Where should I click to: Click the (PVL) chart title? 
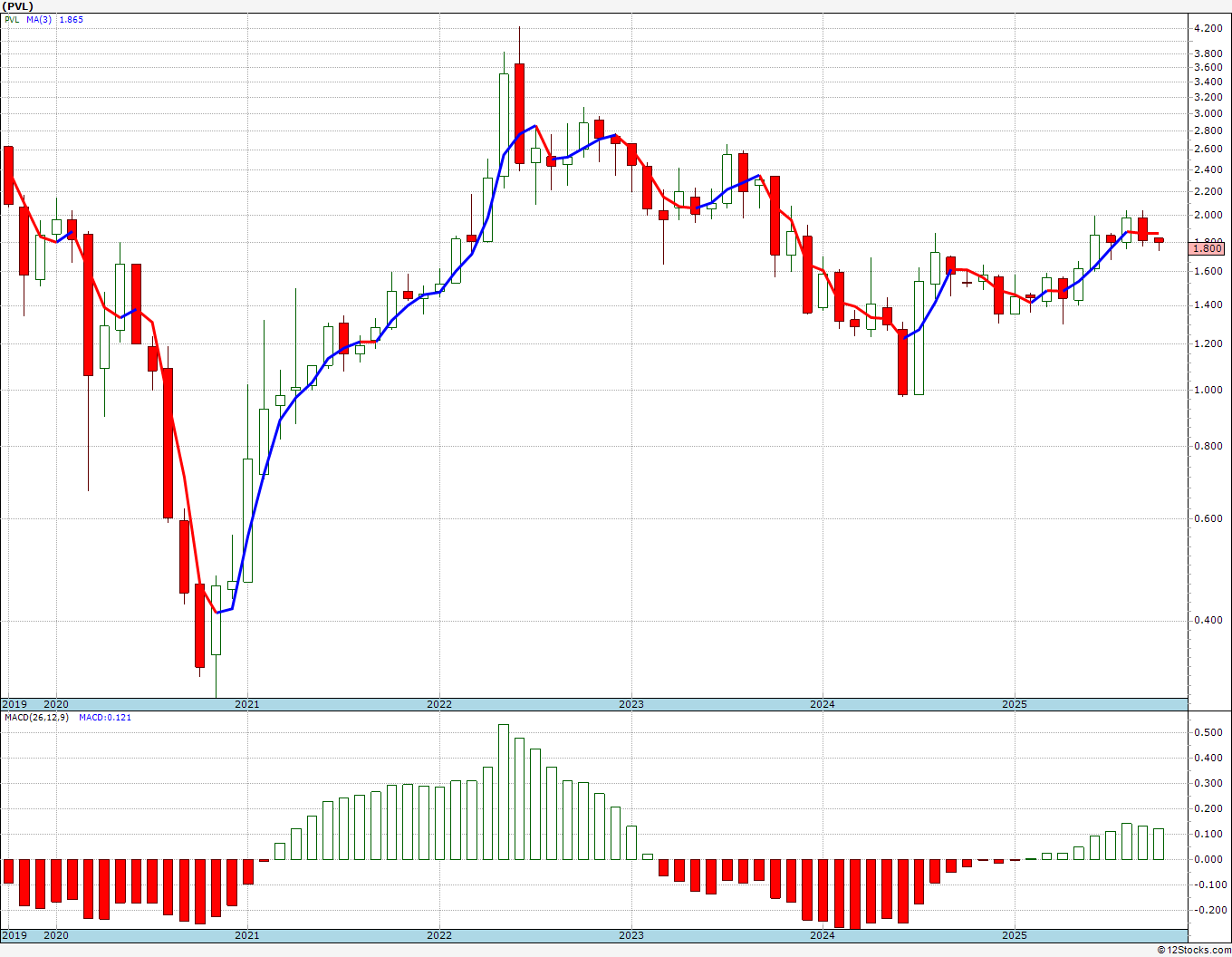pos(19,6)
